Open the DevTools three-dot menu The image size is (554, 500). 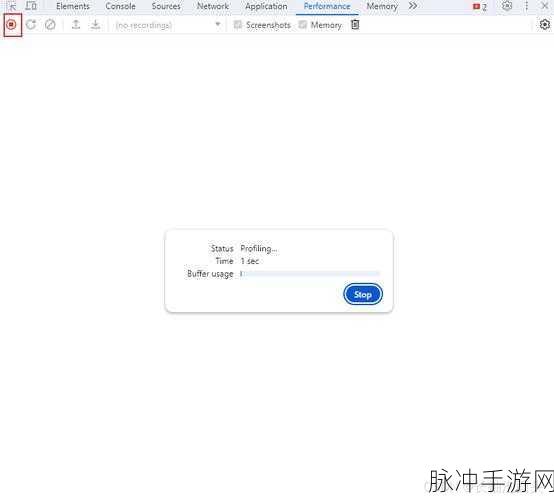526,6
